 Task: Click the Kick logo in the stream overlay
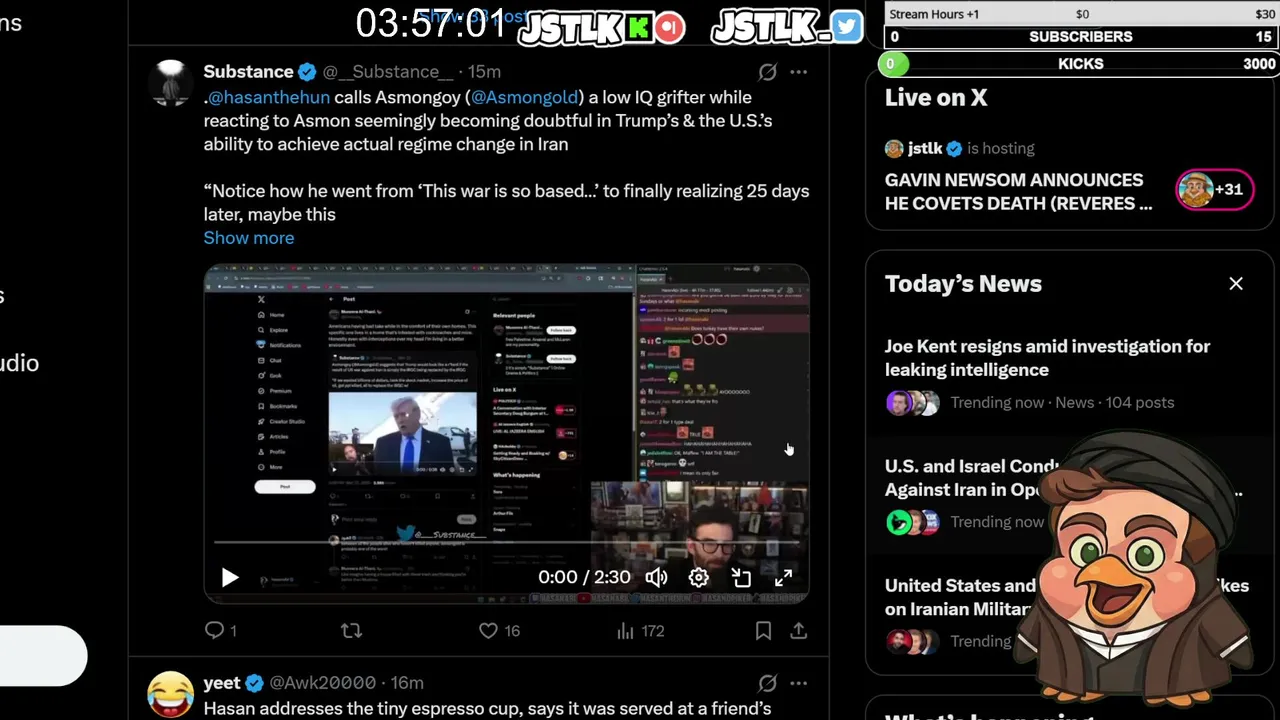click(637, 27)
